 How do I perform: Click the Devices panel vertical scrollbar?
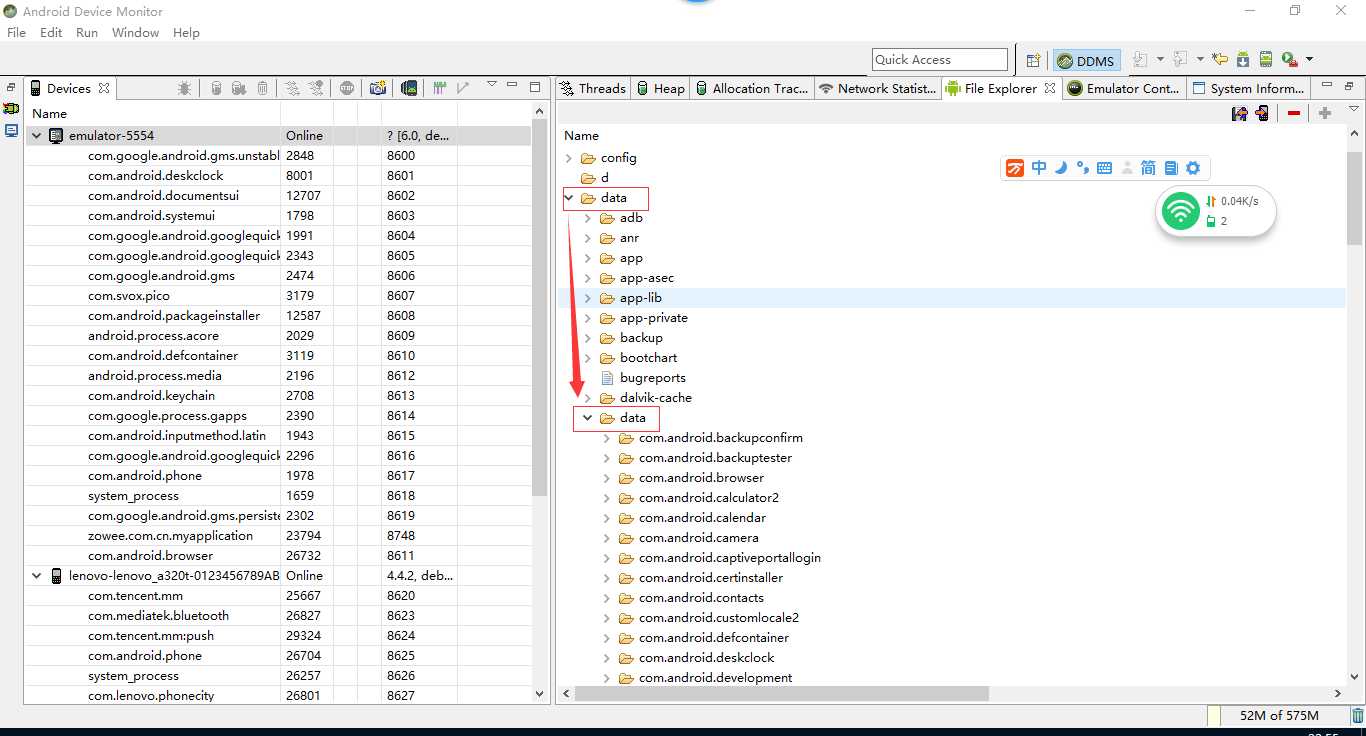540,308
